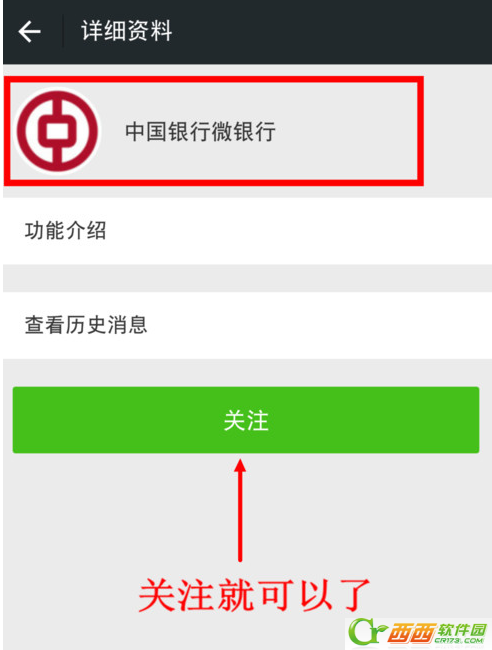
Task: Click the gray area right of the red box
Action: tap(458, 131)
